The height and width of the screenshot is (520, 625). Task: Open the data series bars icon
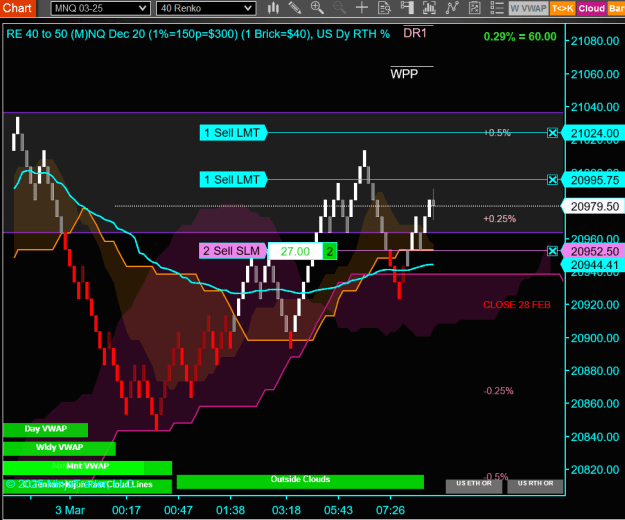pyautogui.click(x=429, y=8)
